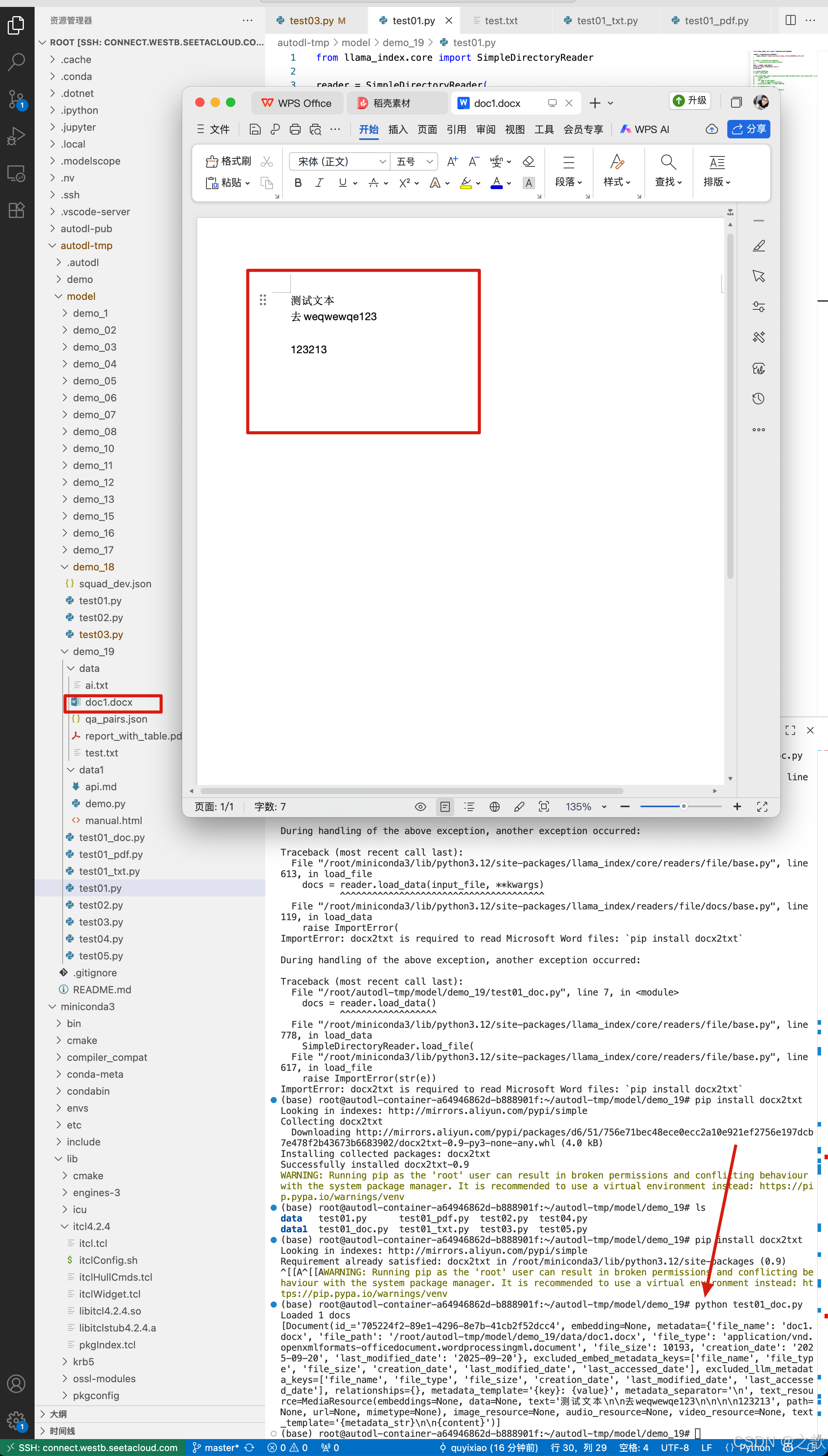Click the WPS sidebar selection arrow icon
The height and width of the screenshot is (1456, 828).
pyautogui.click(x=759, y=276)
